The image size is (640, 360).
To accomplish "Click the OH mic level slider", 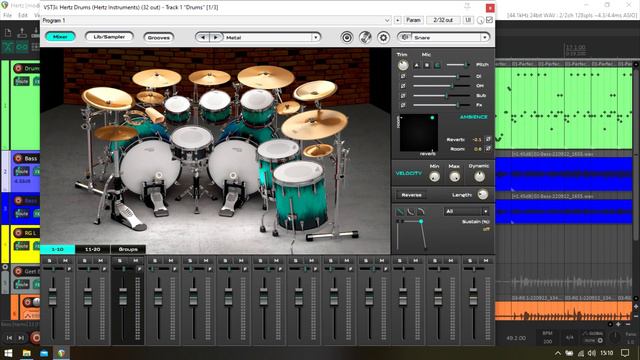I will (x=441, y=86).
